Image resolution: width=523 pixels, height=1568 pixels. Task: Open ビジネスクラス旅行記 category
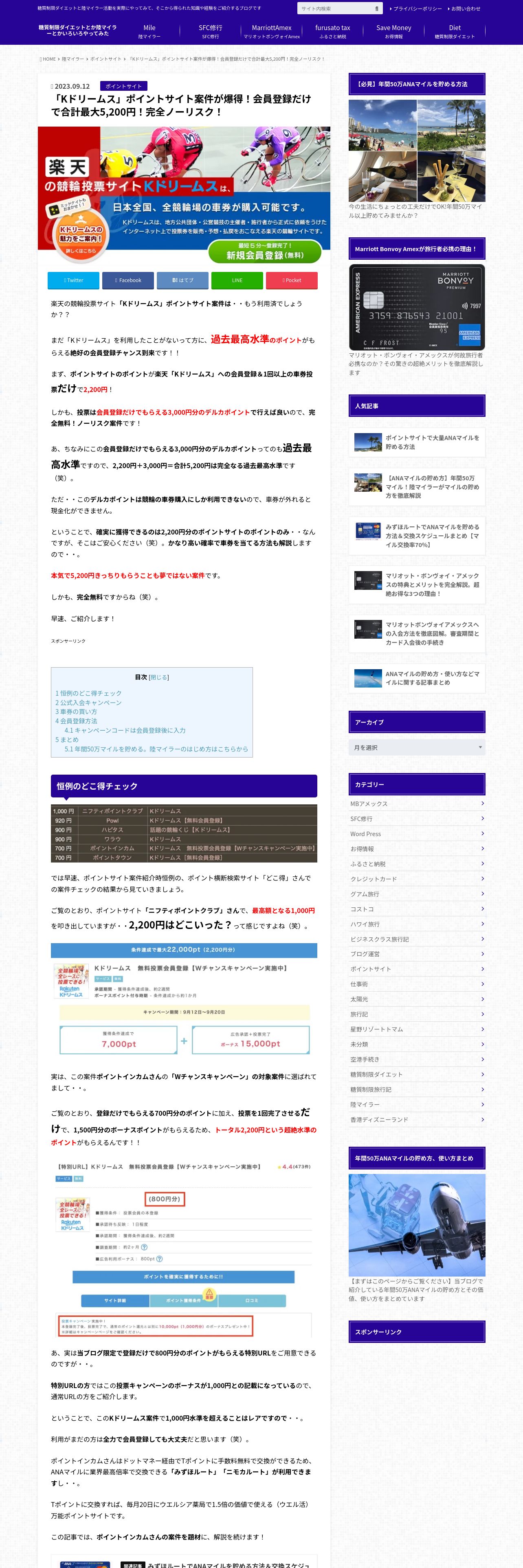(x=416, y=939)
